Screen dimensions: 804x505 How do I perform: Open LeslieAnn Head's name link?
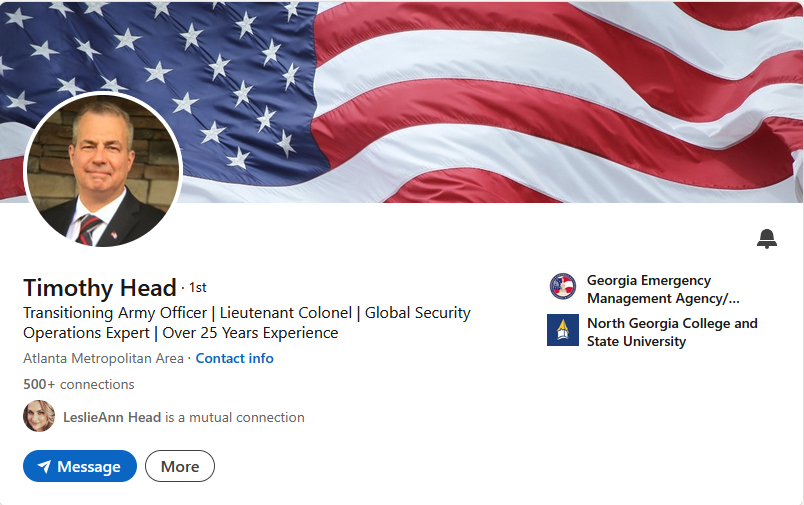pos(112,417)
